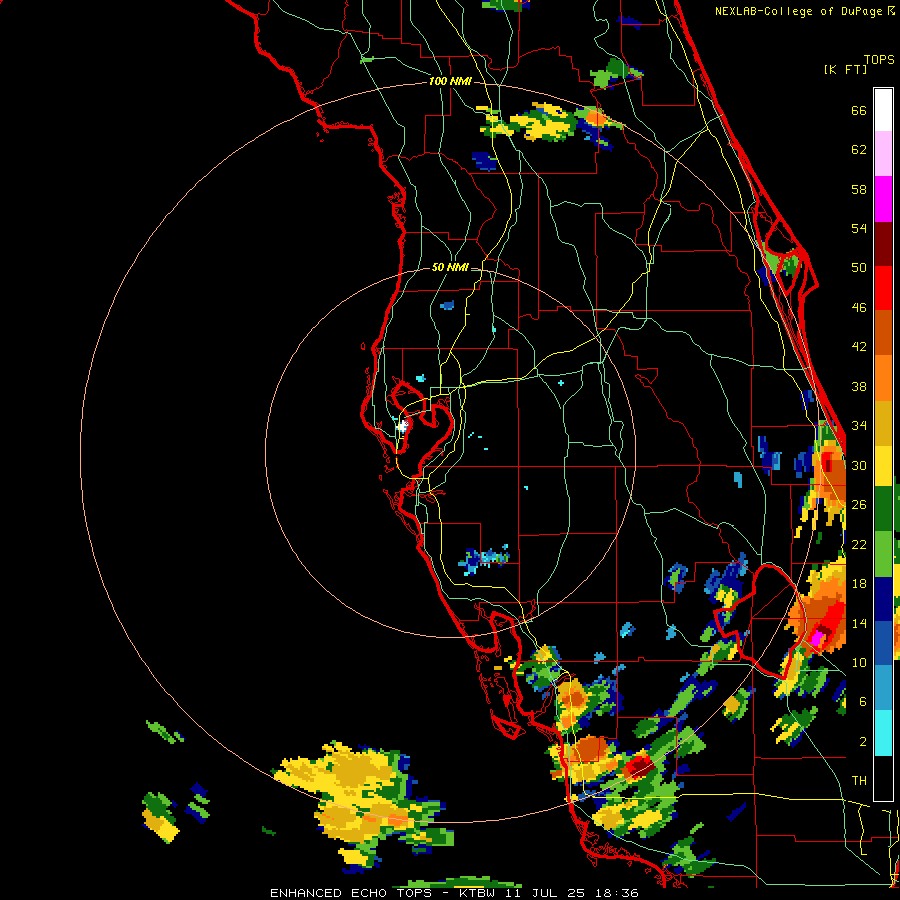
Task: Pick the light pink legend swatch
Action: click(883, 153)
